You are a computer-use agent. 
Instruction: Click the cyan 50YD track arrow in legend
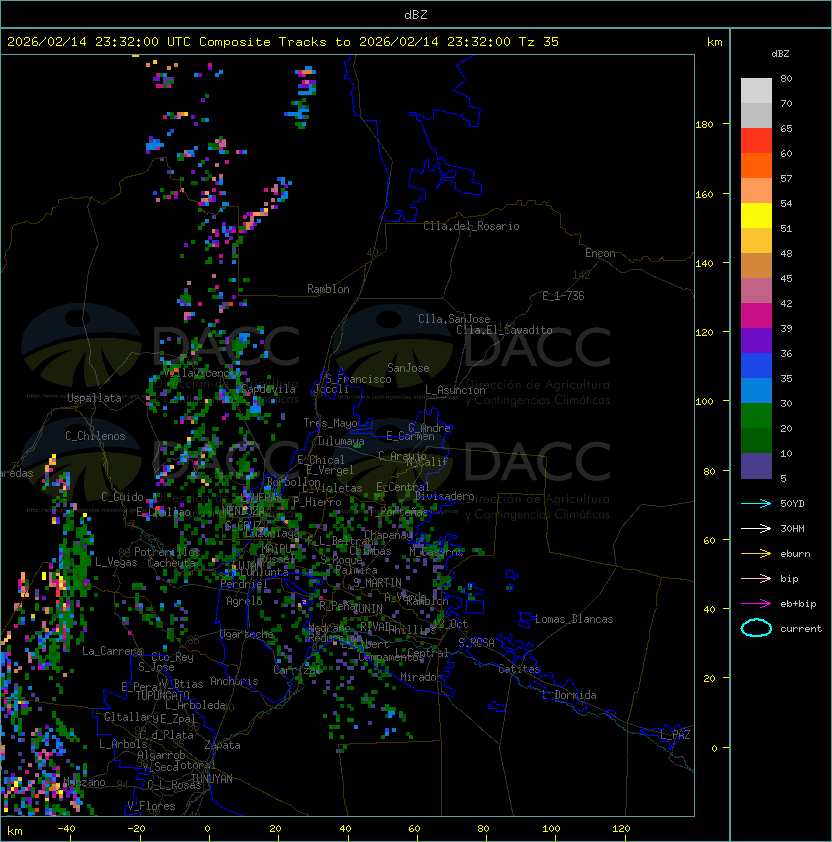[756, 503]
